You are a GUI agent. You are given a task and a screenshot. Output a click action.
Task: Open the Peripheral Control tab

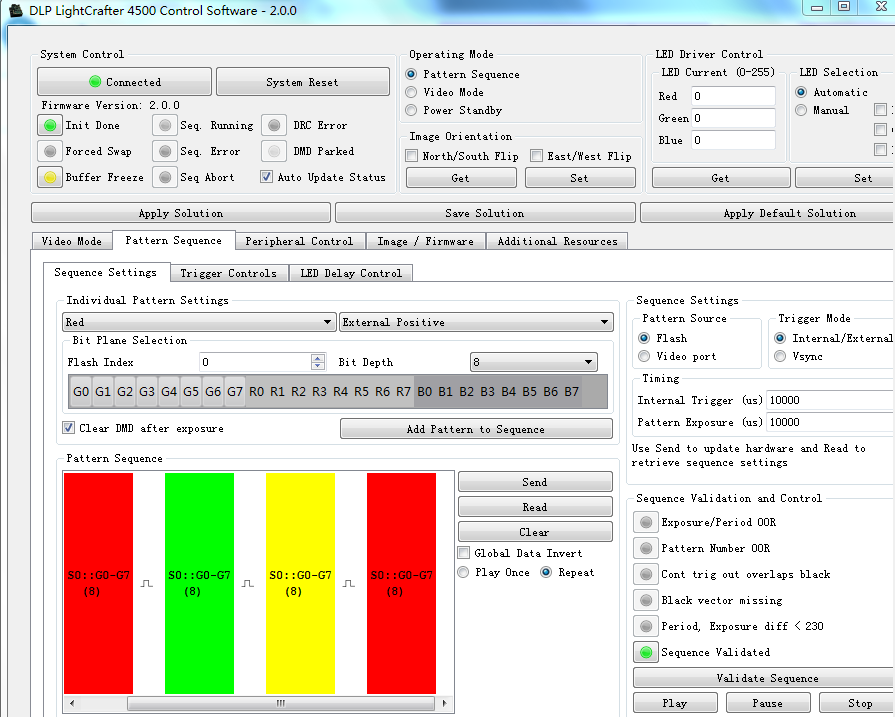[x=299, y=241]
